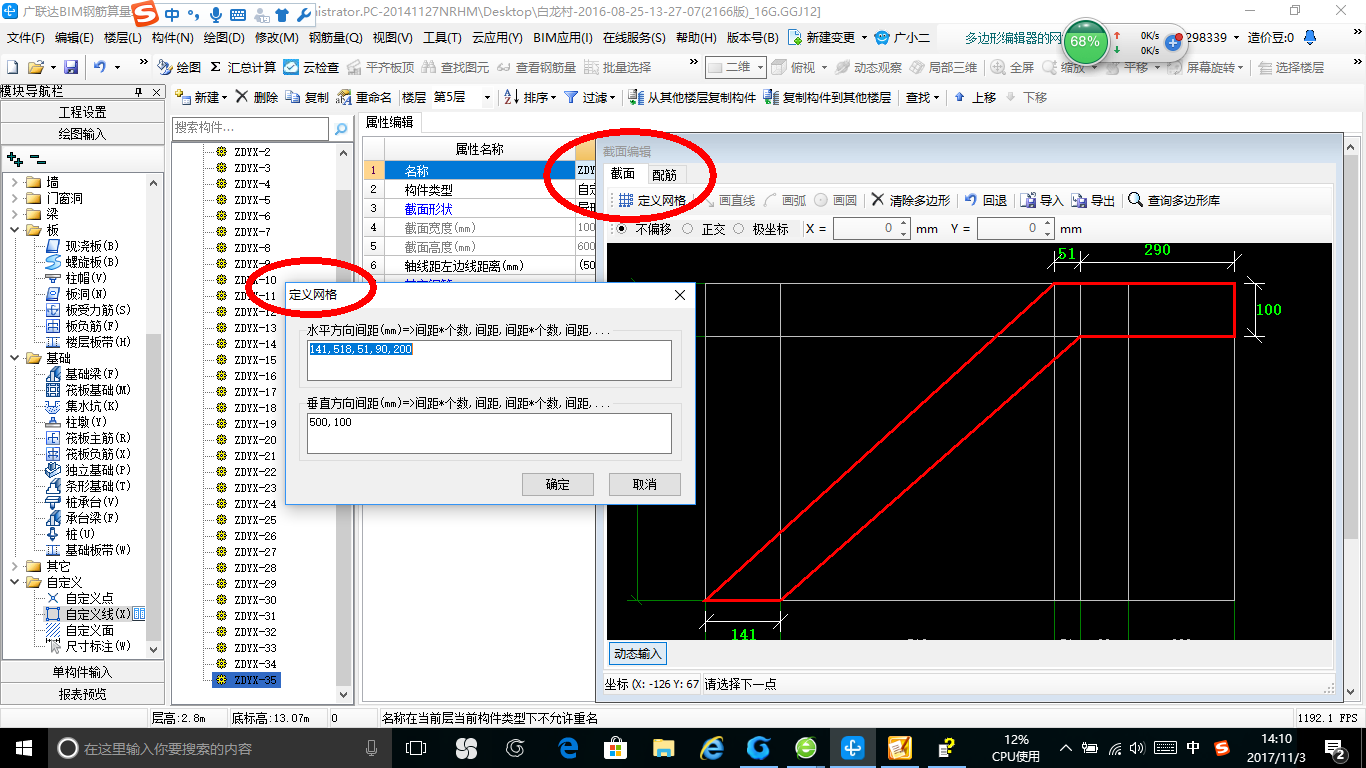Image resolution: width=1366 pixels, height=768 pixels.
Task: Select 不偏移 radio option
Action: (621, 228)
